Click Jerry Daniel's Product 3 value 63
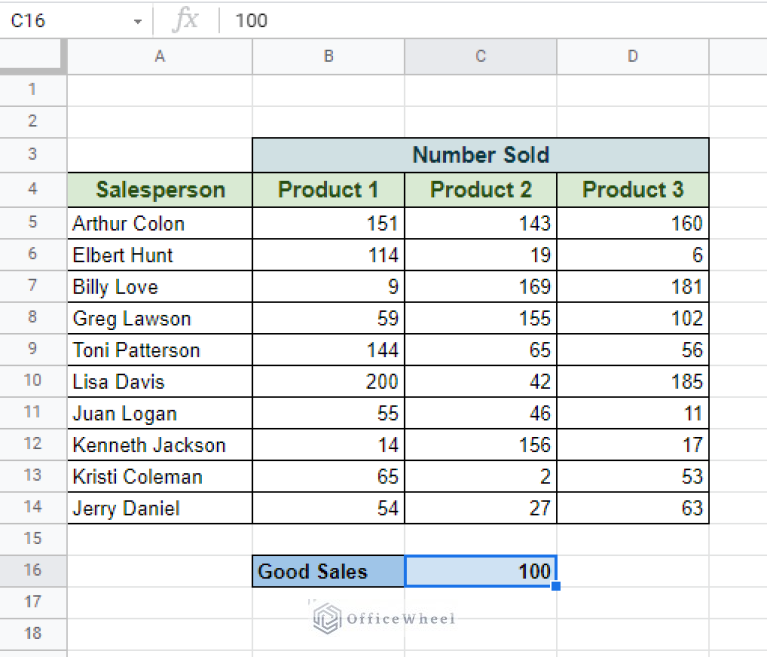Screen dimensions: 767x657 pyautogui.click(x=633, y=508)
